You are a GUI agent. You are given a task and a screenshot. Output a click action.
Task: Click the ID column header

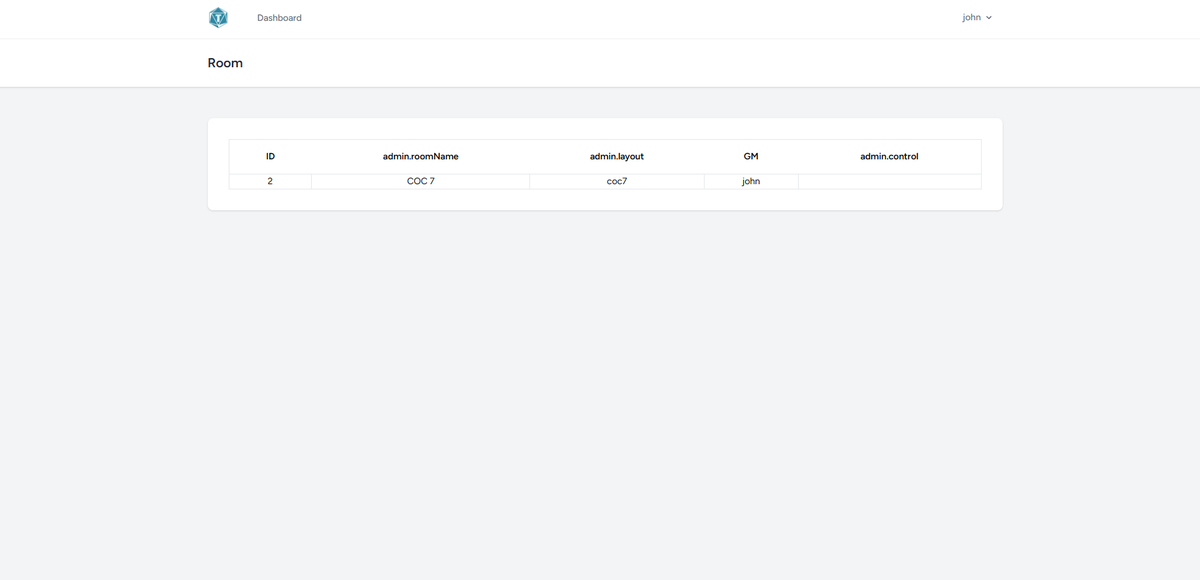pos(270,157)
